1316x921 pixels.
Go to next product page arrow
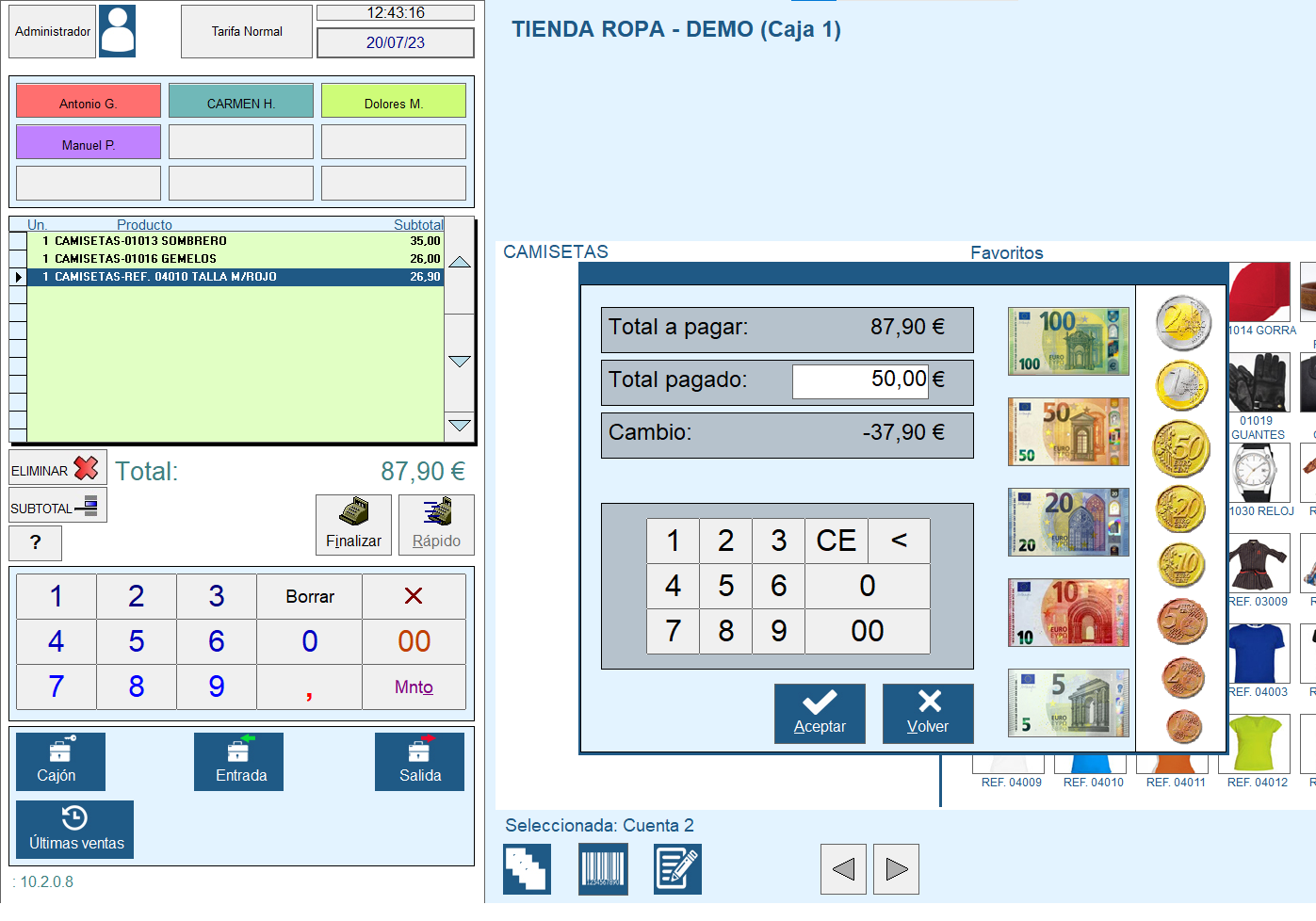tap(896, 868)
